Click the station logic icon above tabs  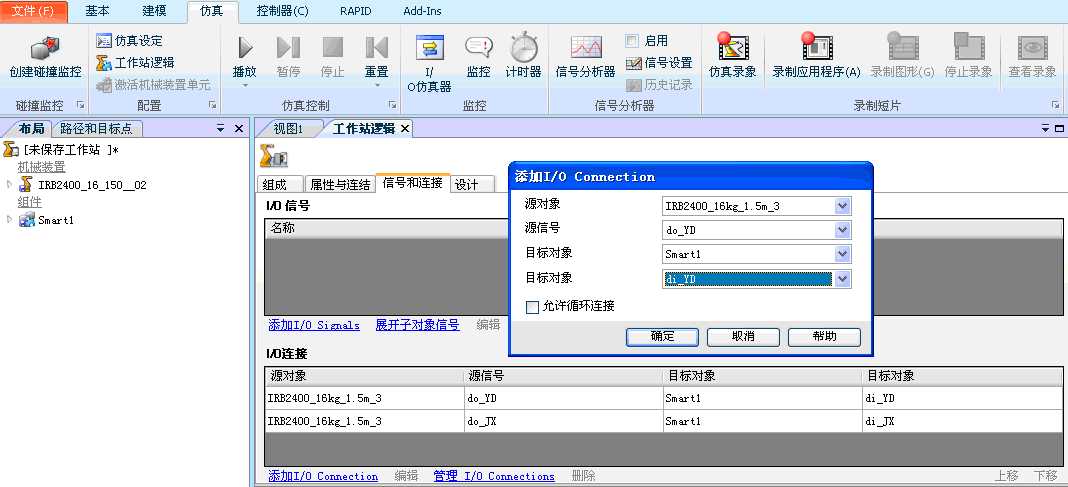point(273,157)
